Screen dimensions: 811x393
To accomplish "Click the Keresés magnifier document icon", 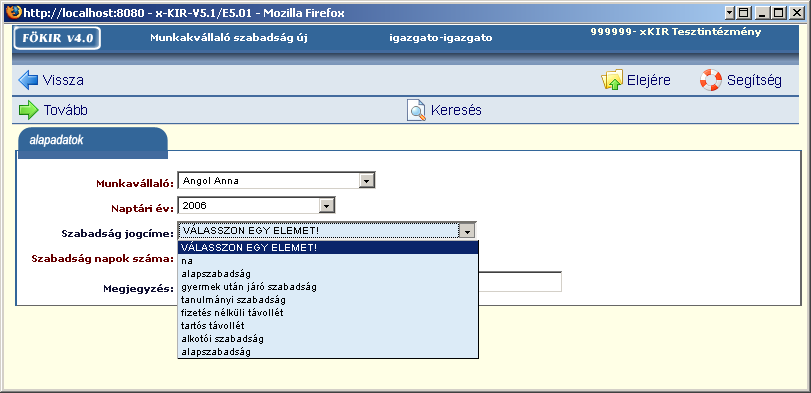I will (x=416, y=110).
